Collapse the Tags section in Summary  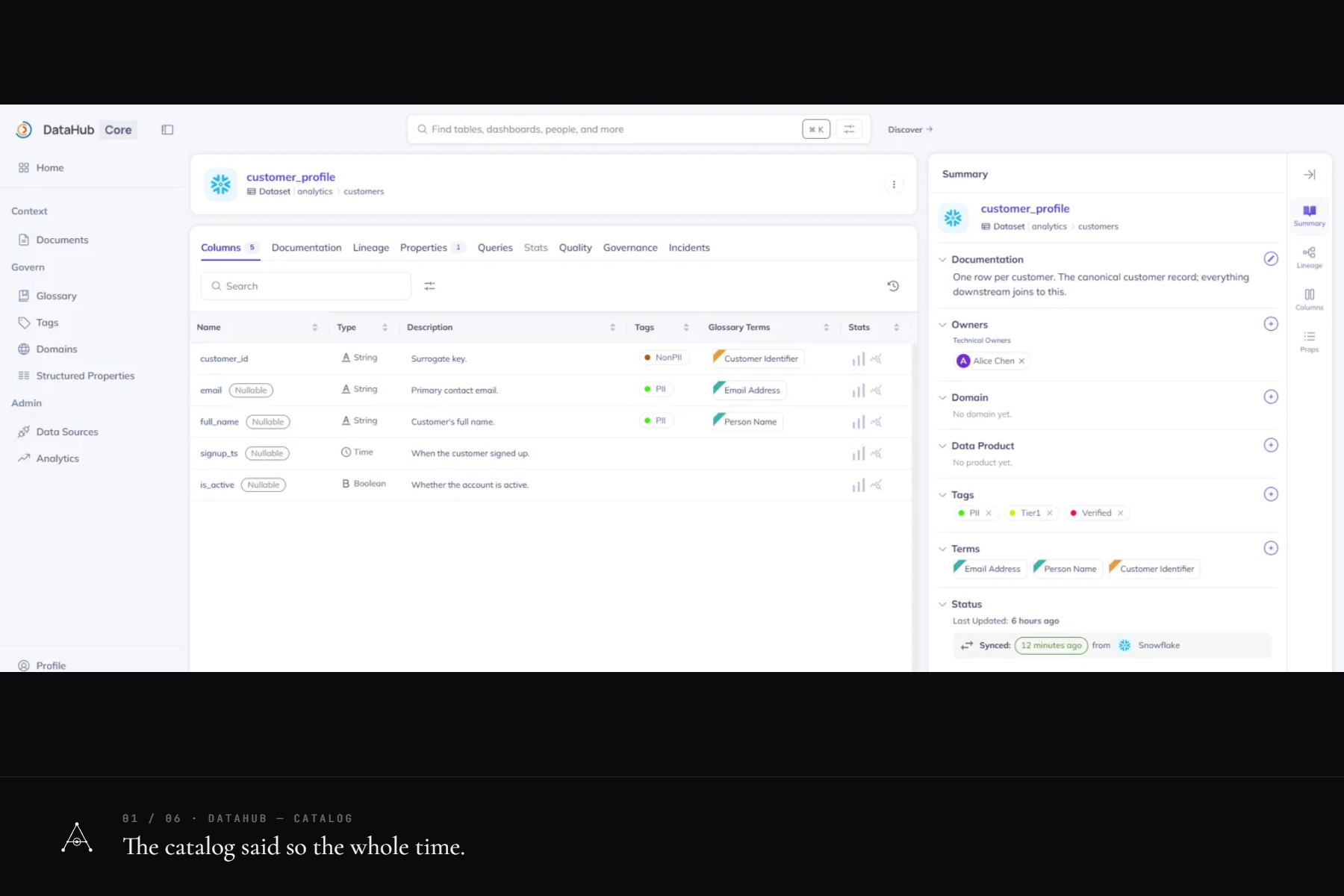[x=942, y=495]
